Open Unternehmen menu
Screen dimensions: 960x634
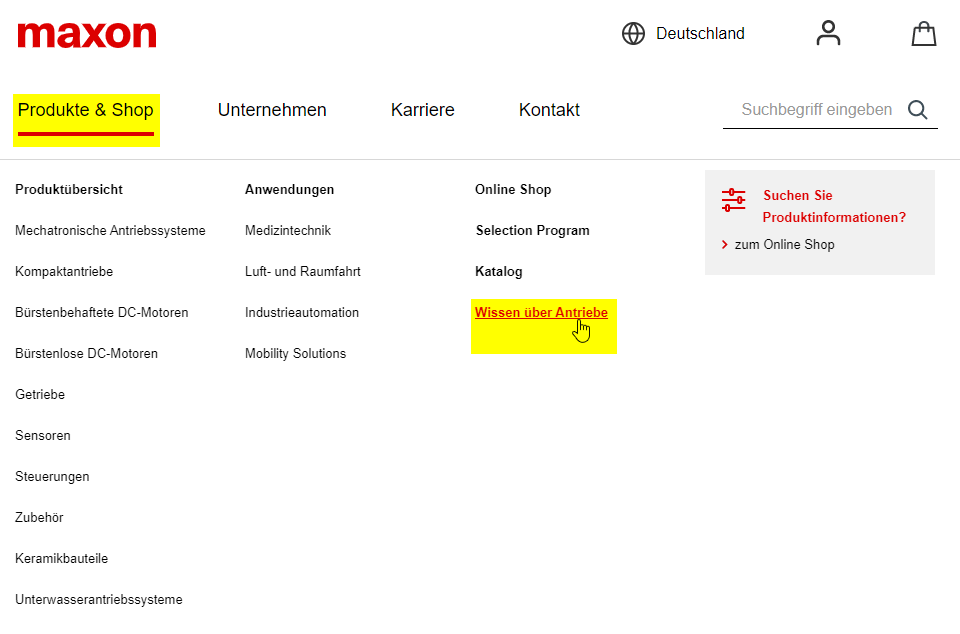[272, 110]
